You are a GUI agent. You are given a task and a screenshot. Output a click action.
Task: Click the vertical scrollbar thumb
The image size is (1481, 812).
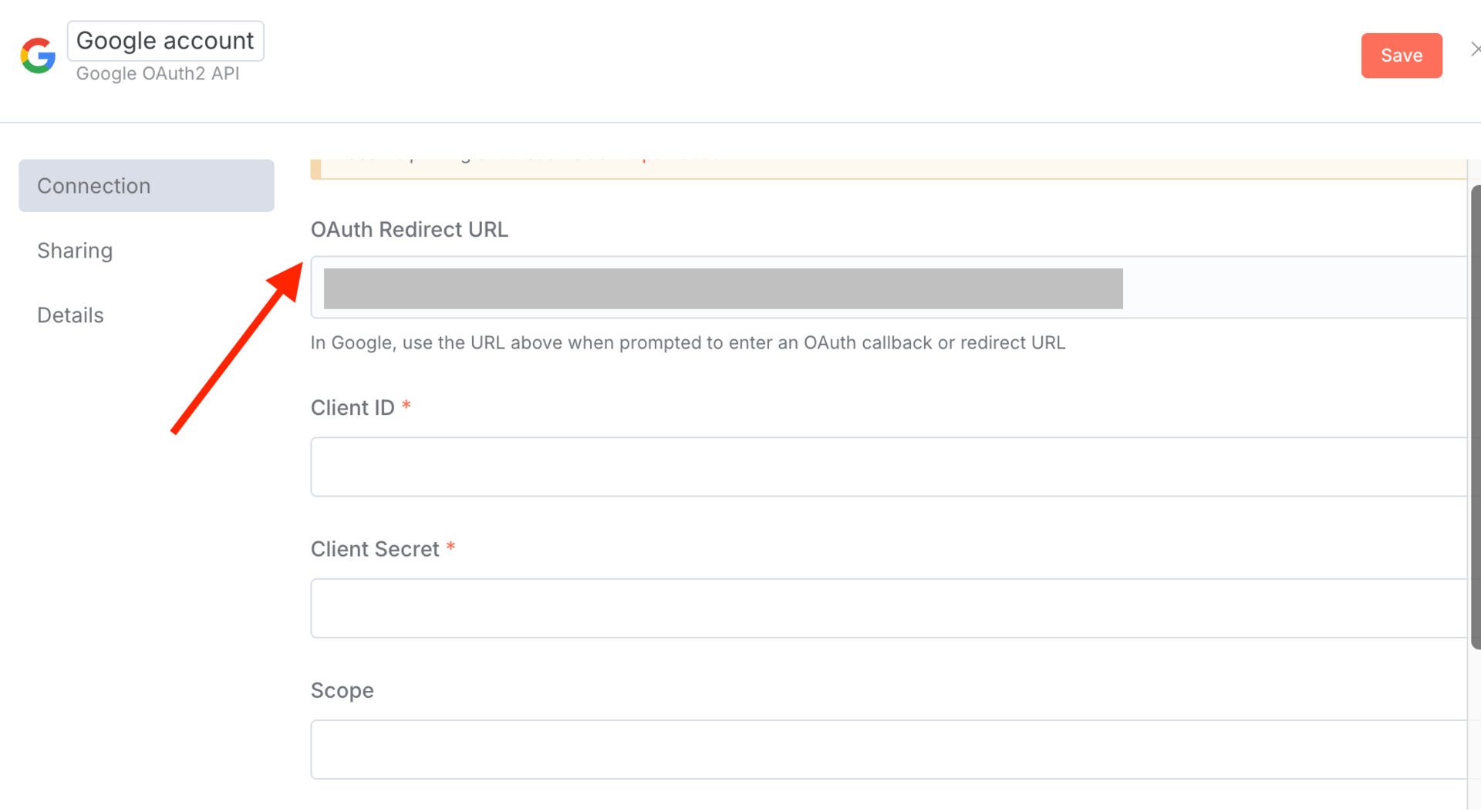coord(1476,416)
